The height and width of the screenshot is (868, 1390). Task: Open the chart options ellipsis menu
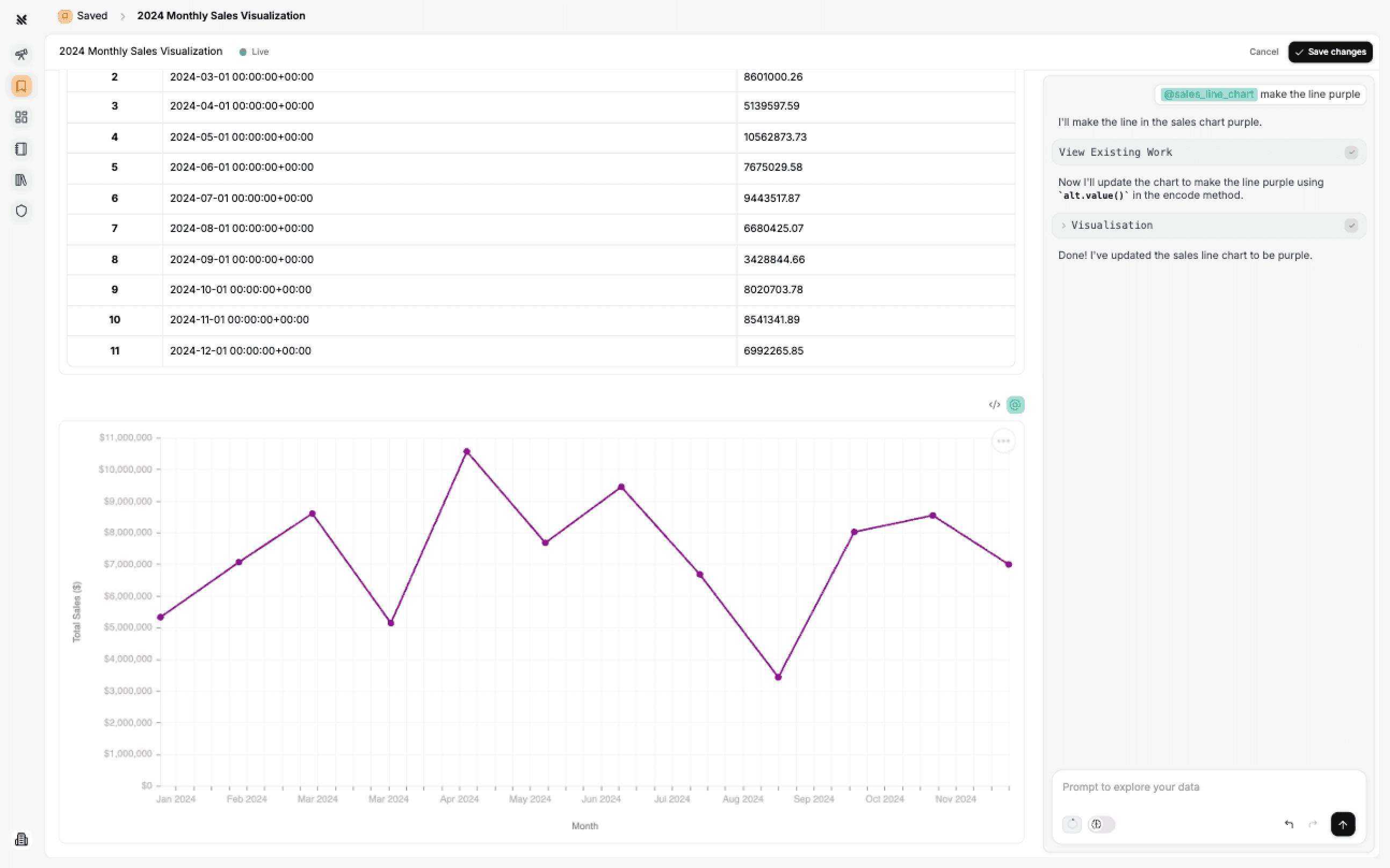pos(1003,440)
